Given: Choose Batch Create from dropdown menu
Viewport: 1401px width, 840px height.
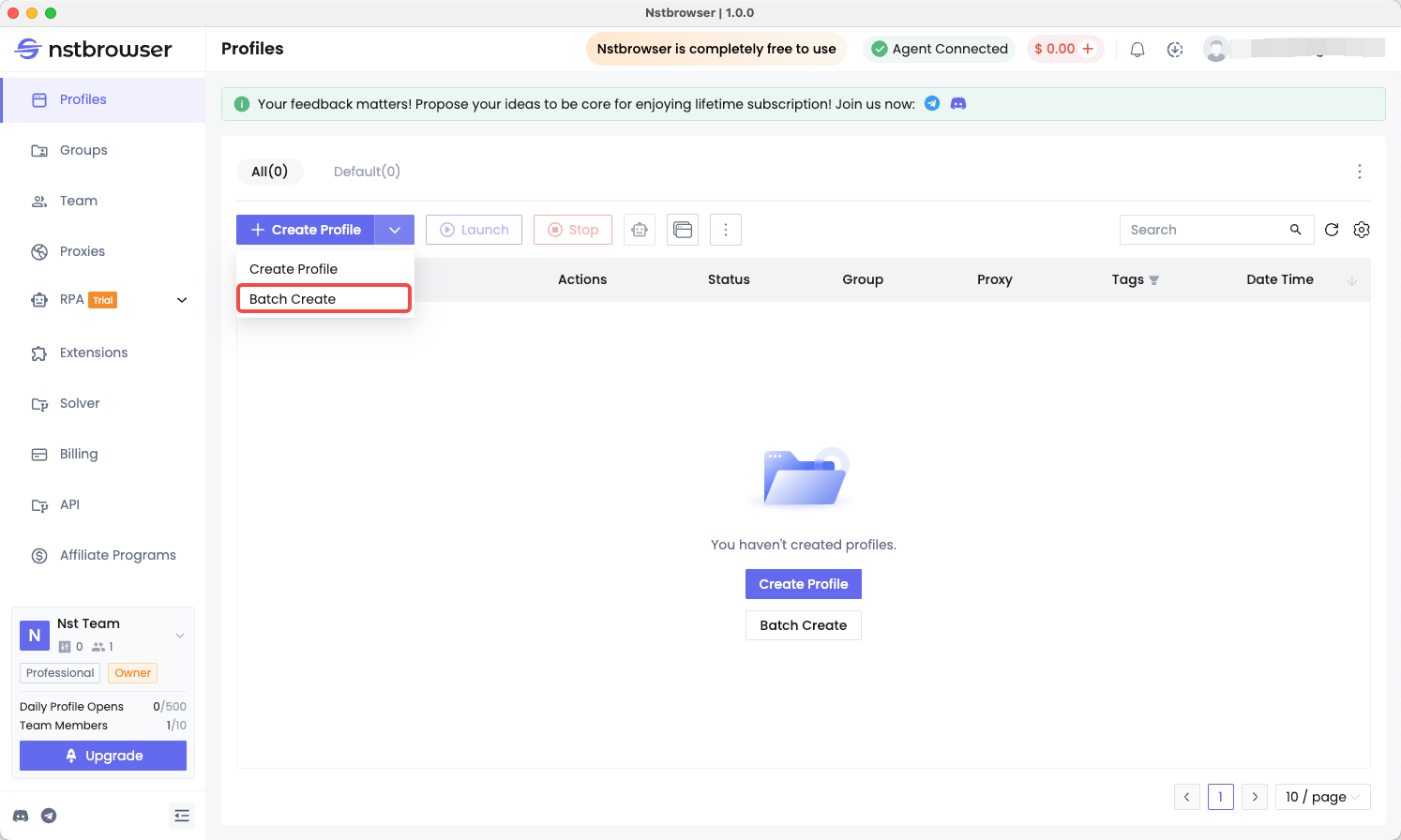Looking at the screenshot, I should pos(324,299).
